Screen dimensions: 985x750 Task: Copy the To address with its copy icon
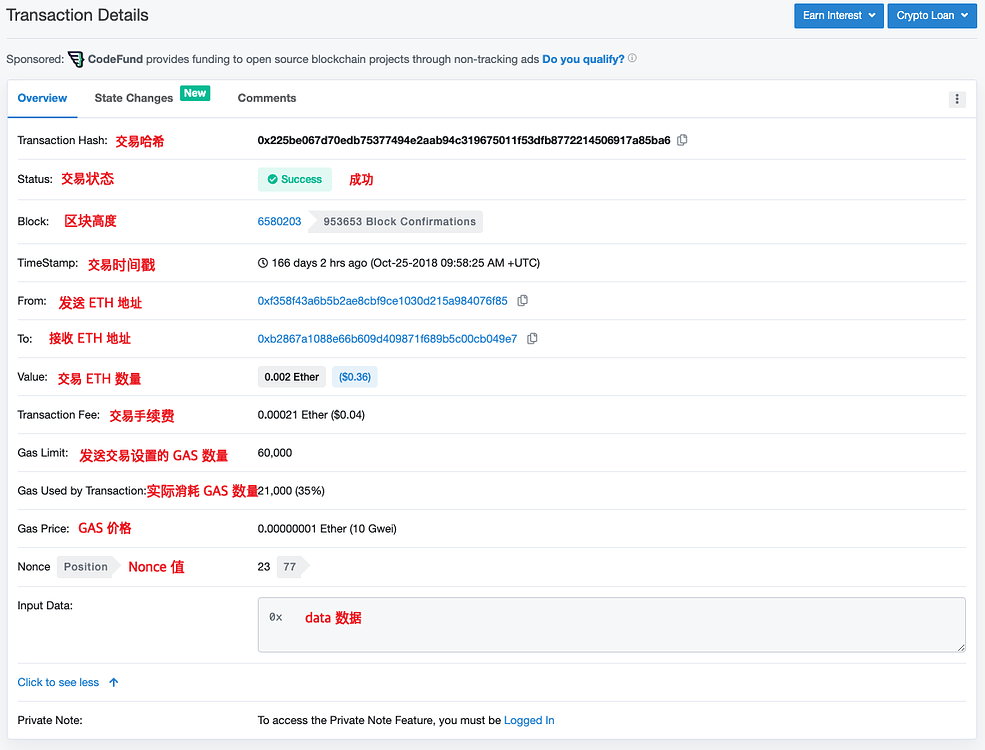click(x=531, y=338)
